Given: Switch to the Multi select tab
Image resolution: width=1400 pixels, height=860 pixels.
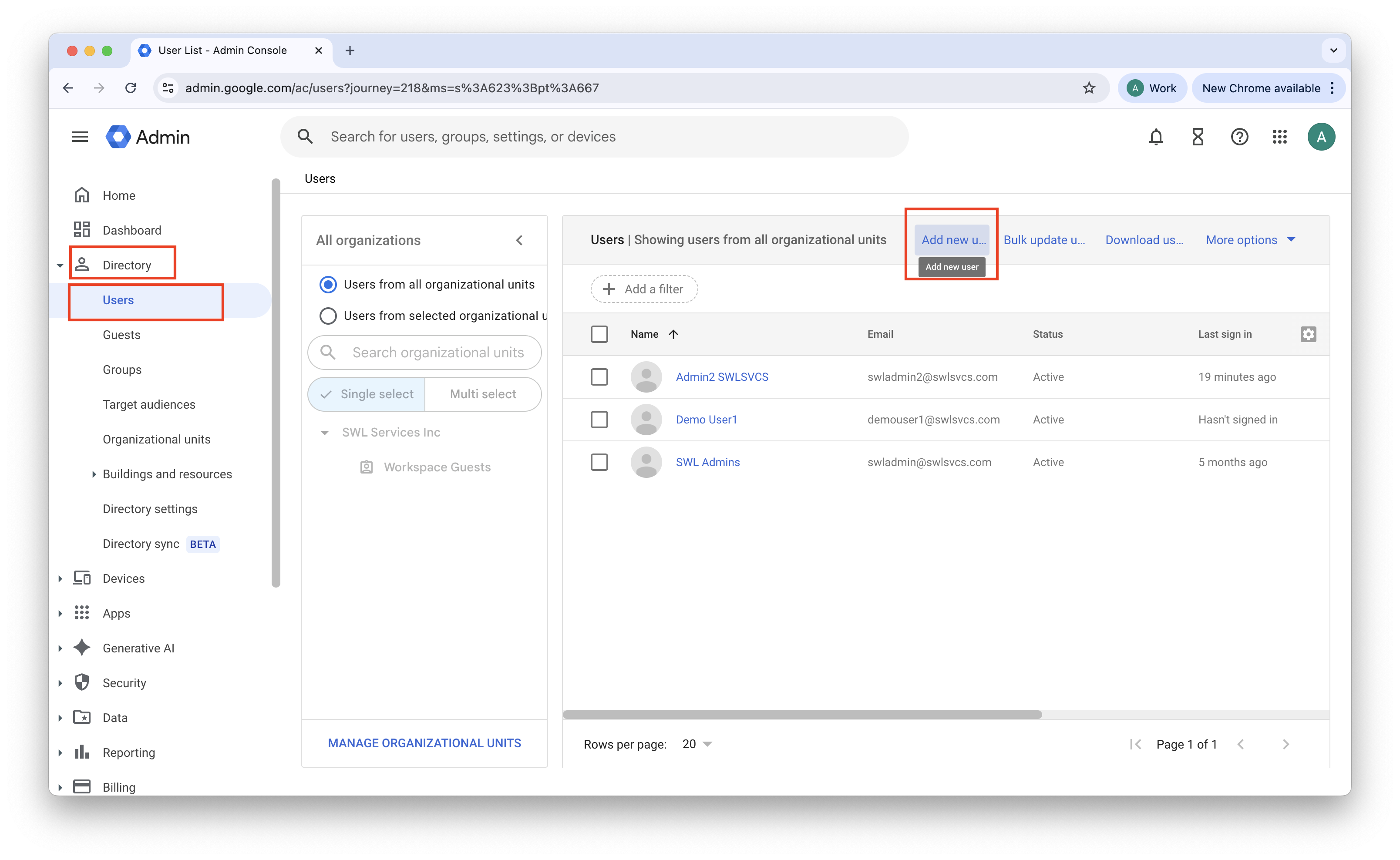Looking at the screenshot, I should (482, 394).
